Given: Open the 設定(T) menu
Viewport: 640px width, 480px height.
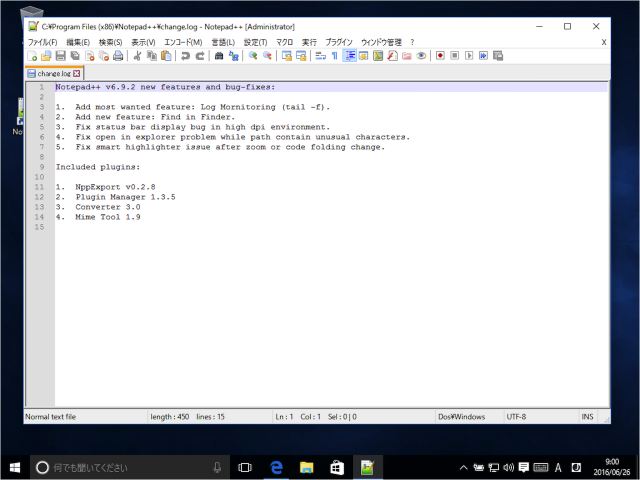Looking at the screenshot, I should 256,42.
